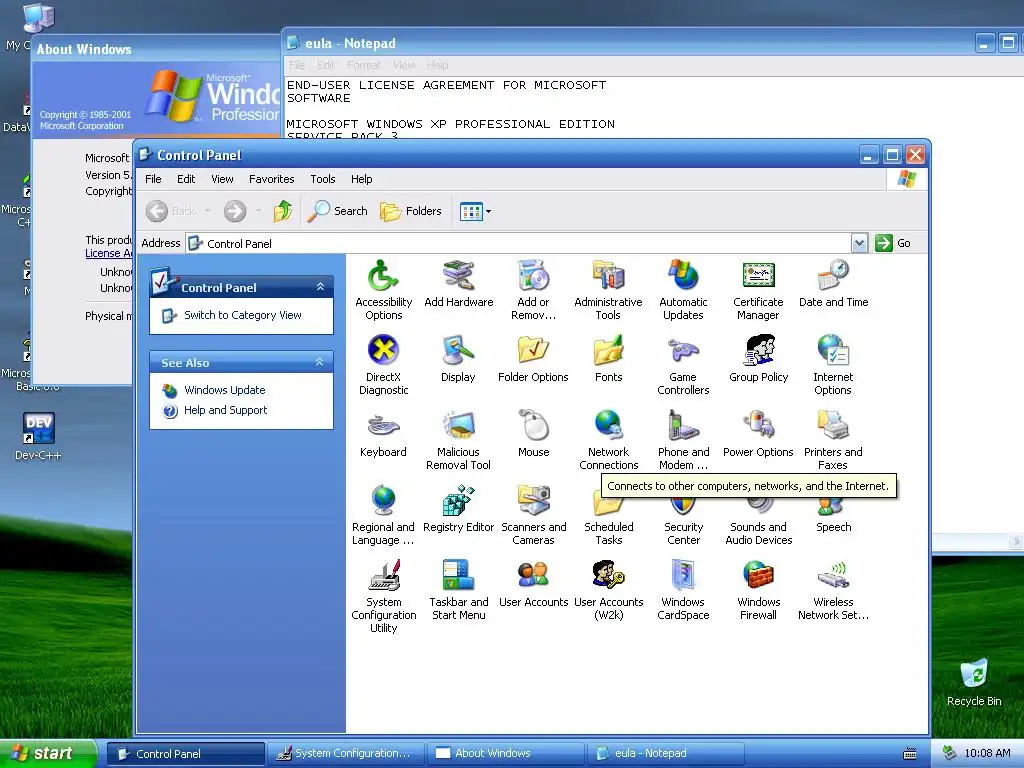Screen dimensions: 1024x768
Task: Open the Edit menu in Control Panel
Action: [x=186, y=179]
